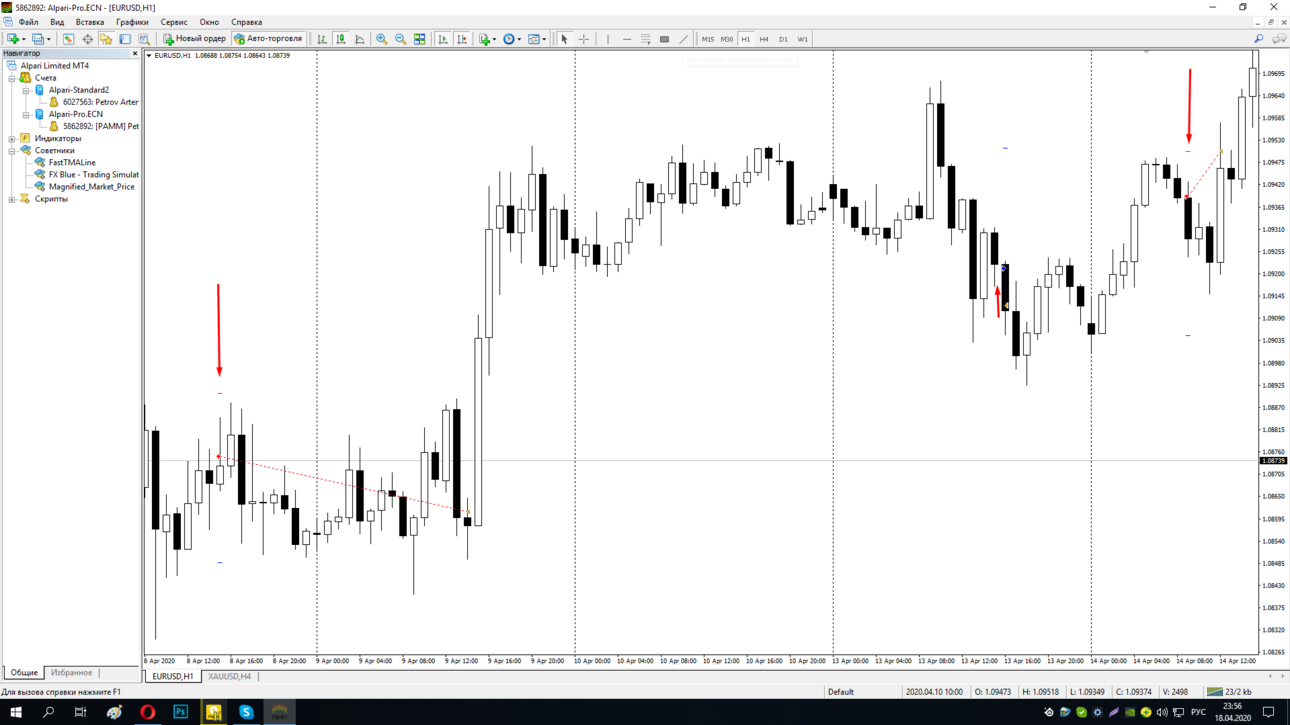Zoom out of the chart
This screenshot has width=1290, height=725.
tap(401, 39)
